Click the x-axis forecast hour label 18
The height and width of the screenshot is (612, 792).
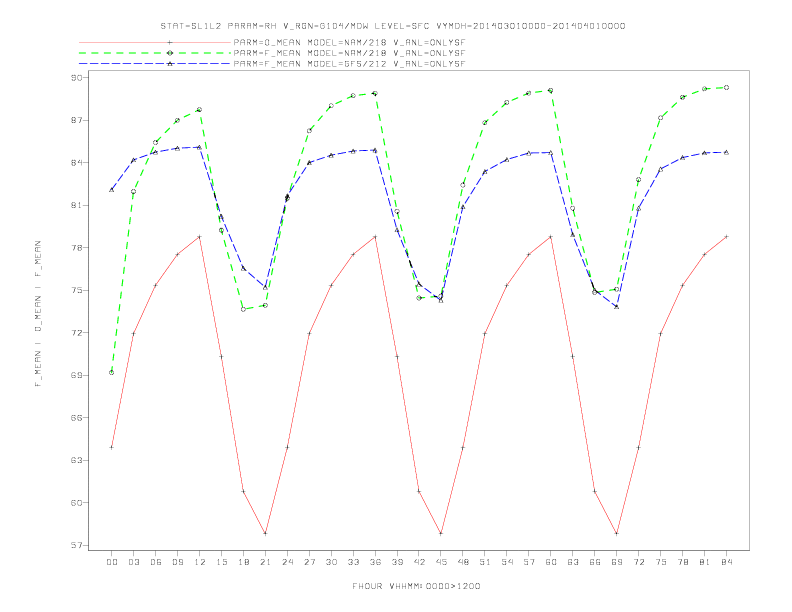click(x=243, y=562)
